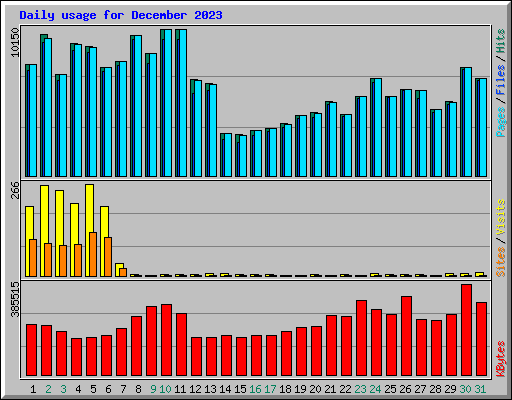Screen dimensions: 512x400
Task: Click the "Hits" legend label
Action: pos(501,41)
